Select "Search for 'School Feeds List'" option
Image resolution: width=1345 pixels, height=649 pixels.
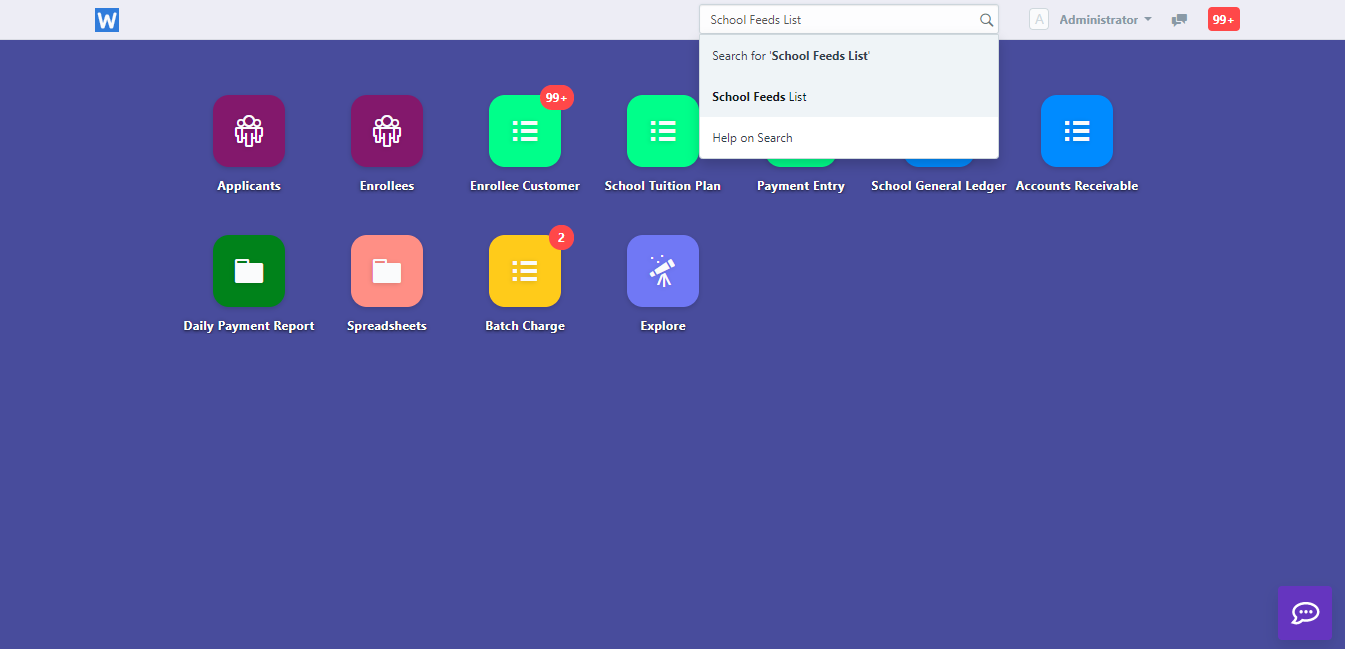[849, 56]
